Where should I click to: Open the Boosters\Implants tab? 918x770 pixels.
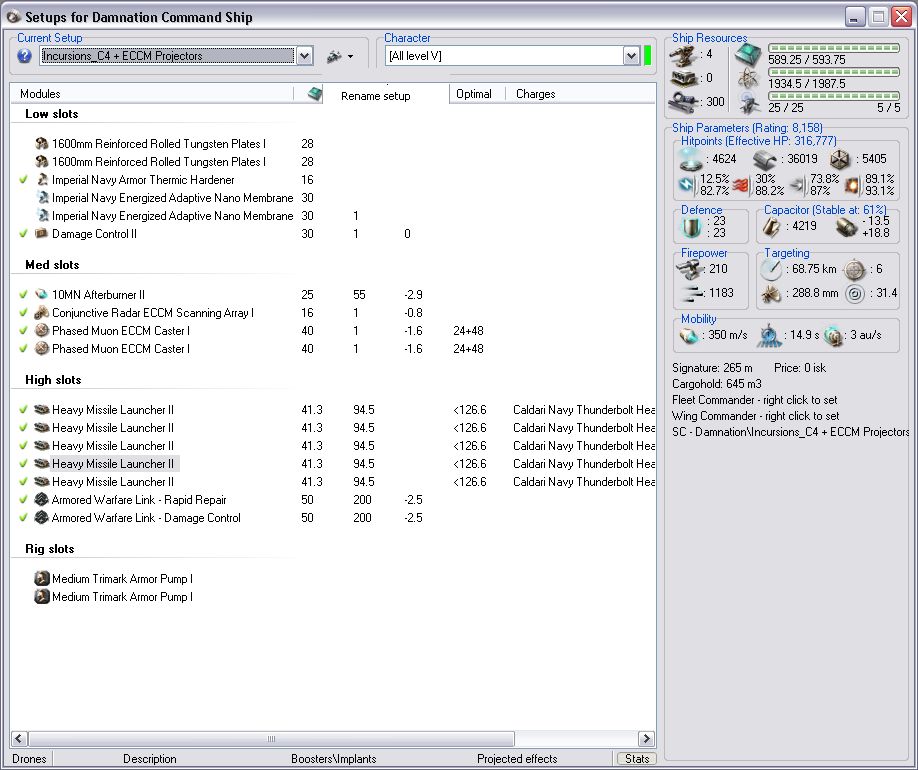click(x=334, y=759)
